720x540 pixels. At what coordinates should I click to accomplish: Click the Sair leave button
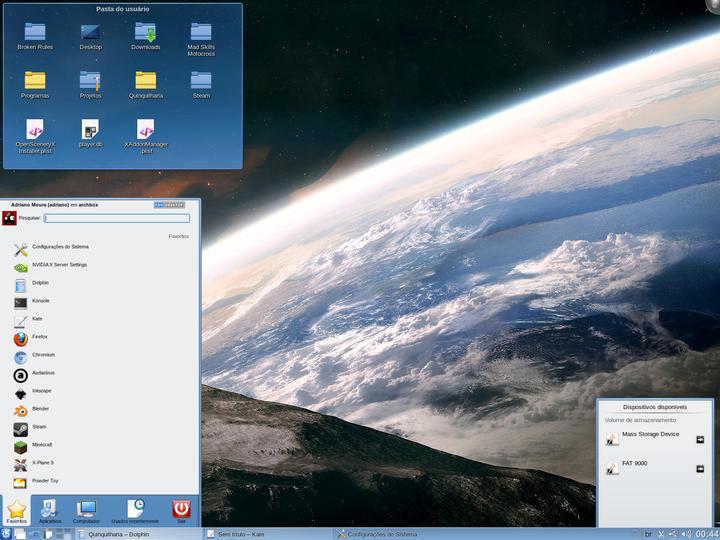(x=181, y=511)
